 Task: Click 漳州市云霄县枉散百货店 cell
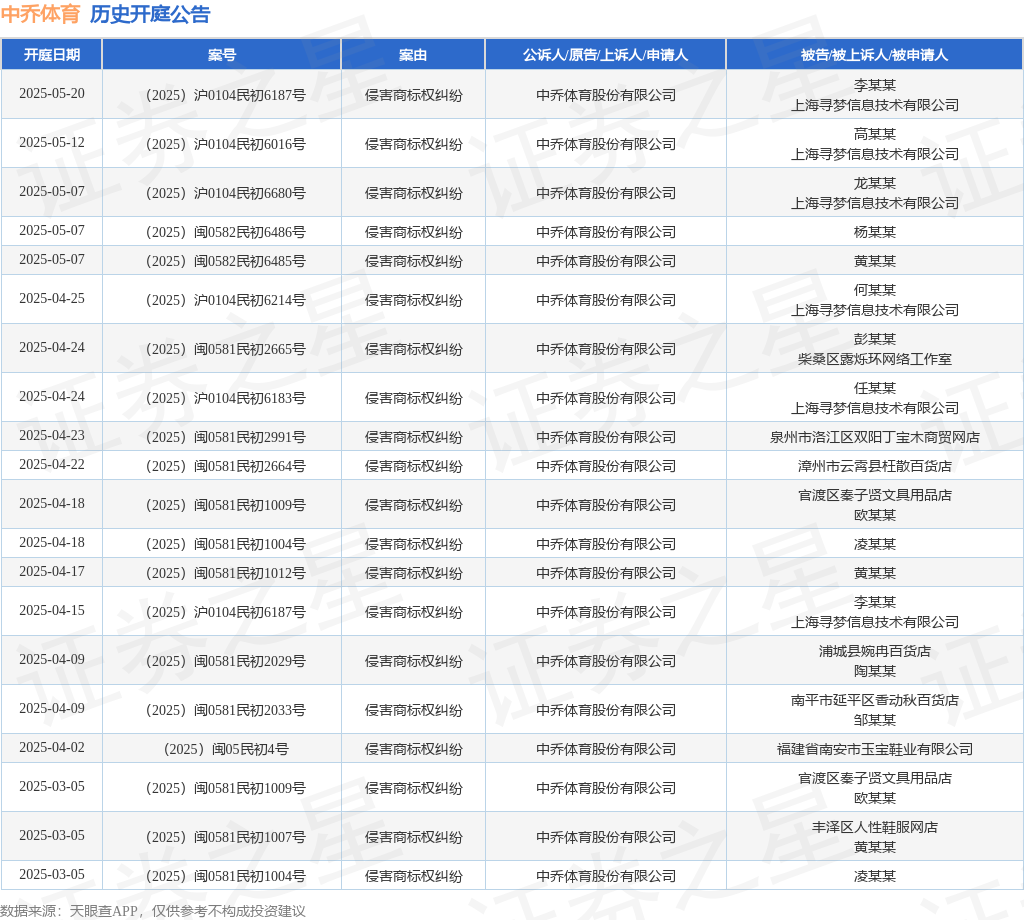point(874,466)
